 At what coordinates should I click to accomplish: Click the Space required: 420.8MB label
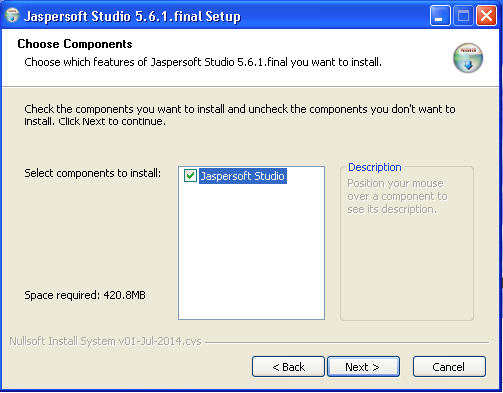click(x=85, y=295)
